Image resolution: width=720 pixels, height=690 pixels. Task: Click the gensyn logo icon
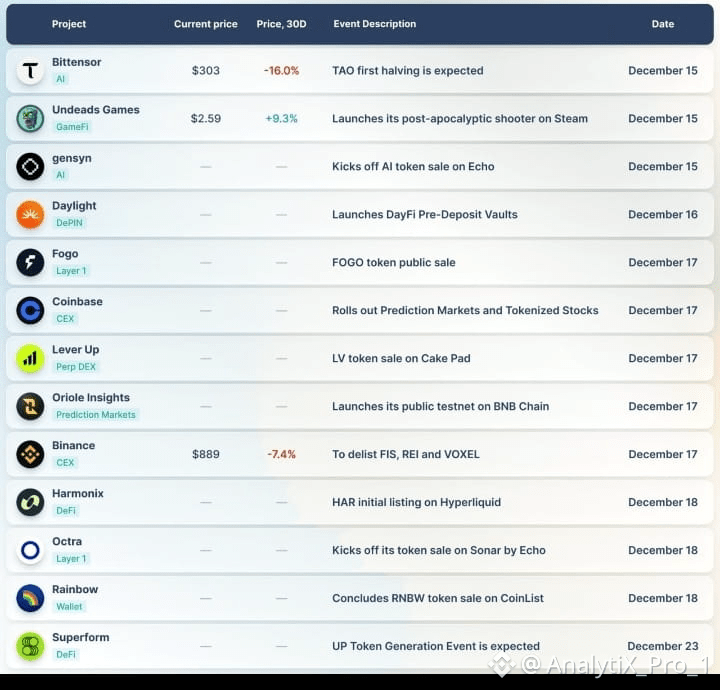coord(30,167)
